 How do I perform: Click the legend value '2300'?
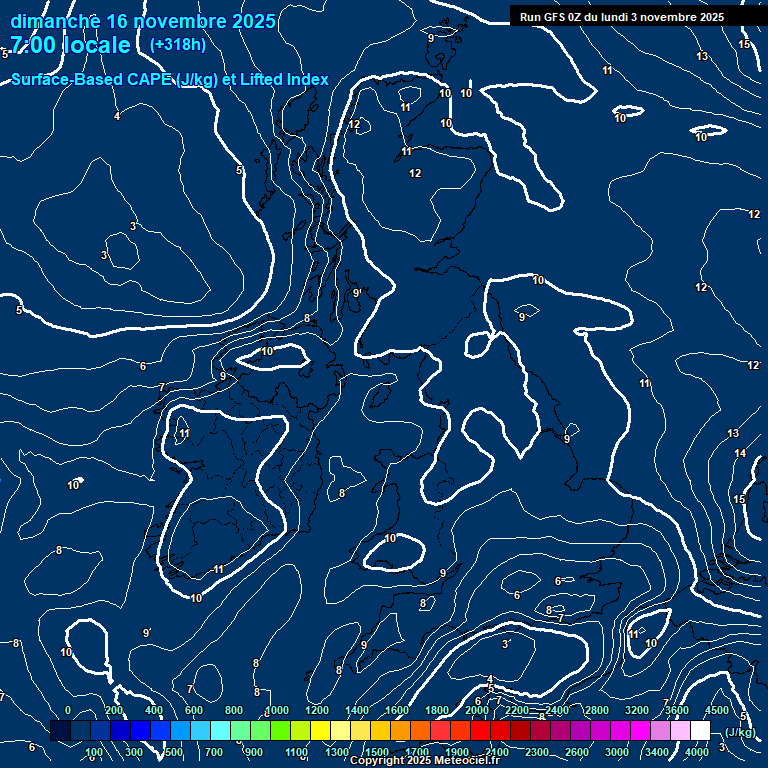[537, 752]
